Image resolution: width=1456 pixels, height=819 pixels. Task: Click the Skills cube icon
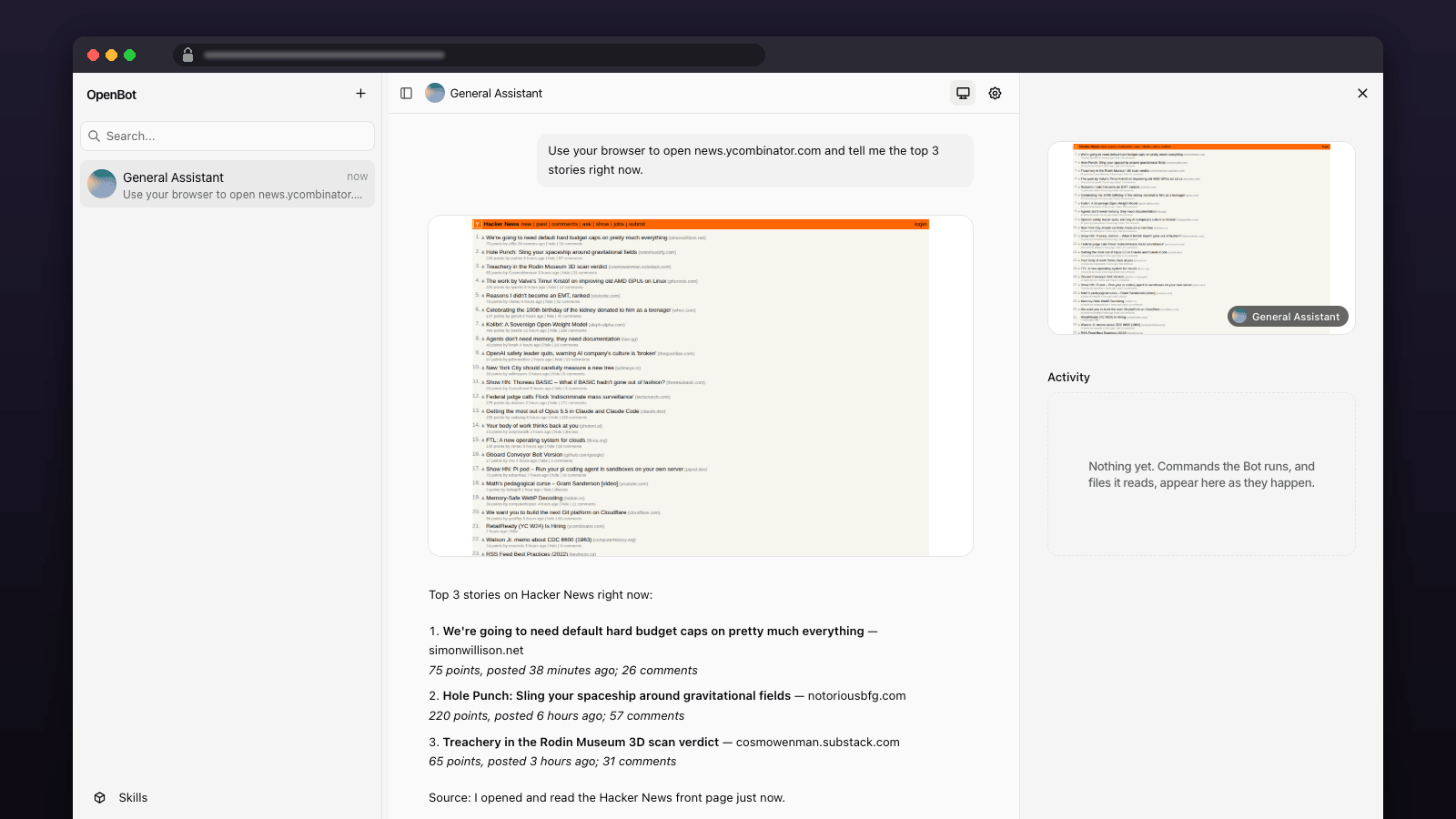click(100, 798)
